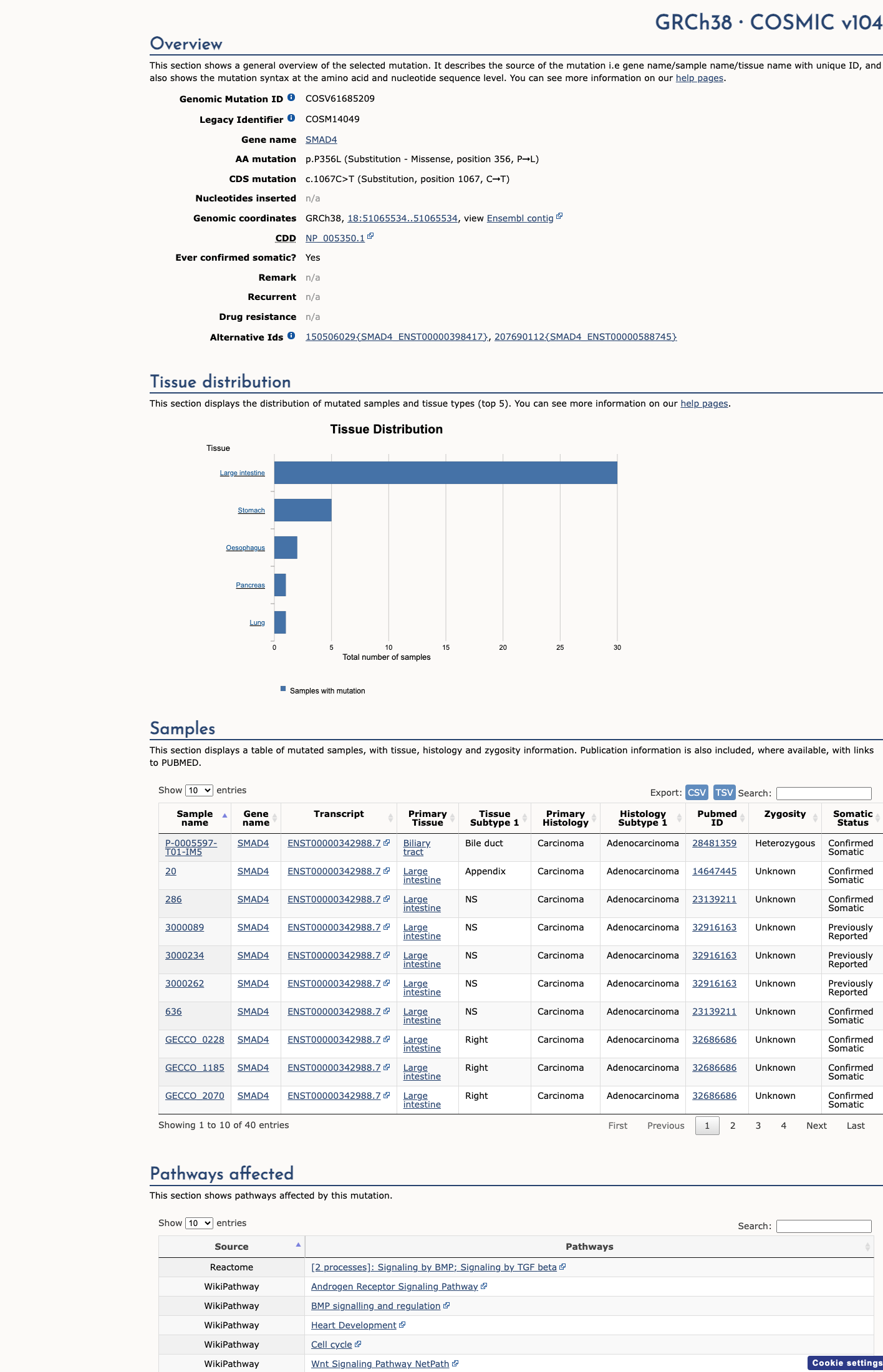Open Wnt Signaling Pathway NetPath link
Image resolution: width=883 pixels, height=1372 pixels.
point(380,1364)
